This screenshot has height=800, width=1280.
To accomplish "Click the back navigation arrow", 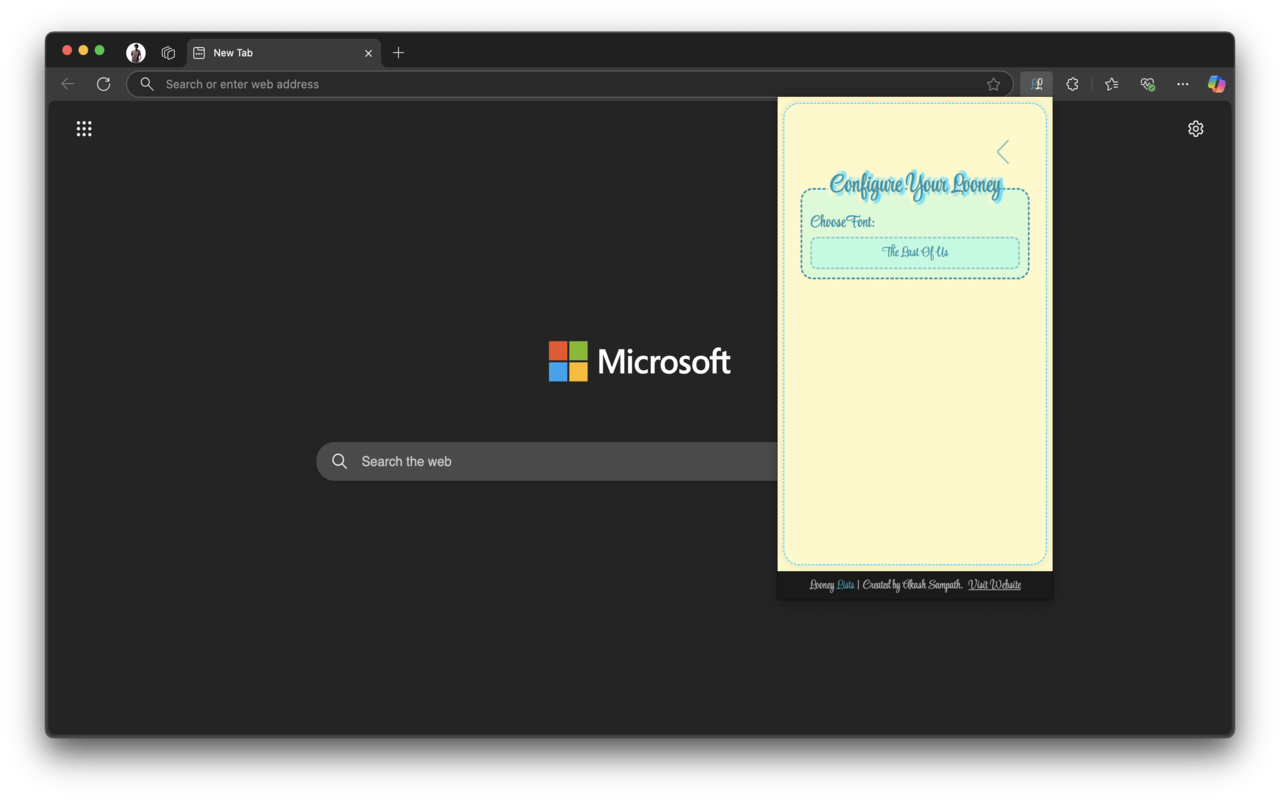I will click(68, 84).
